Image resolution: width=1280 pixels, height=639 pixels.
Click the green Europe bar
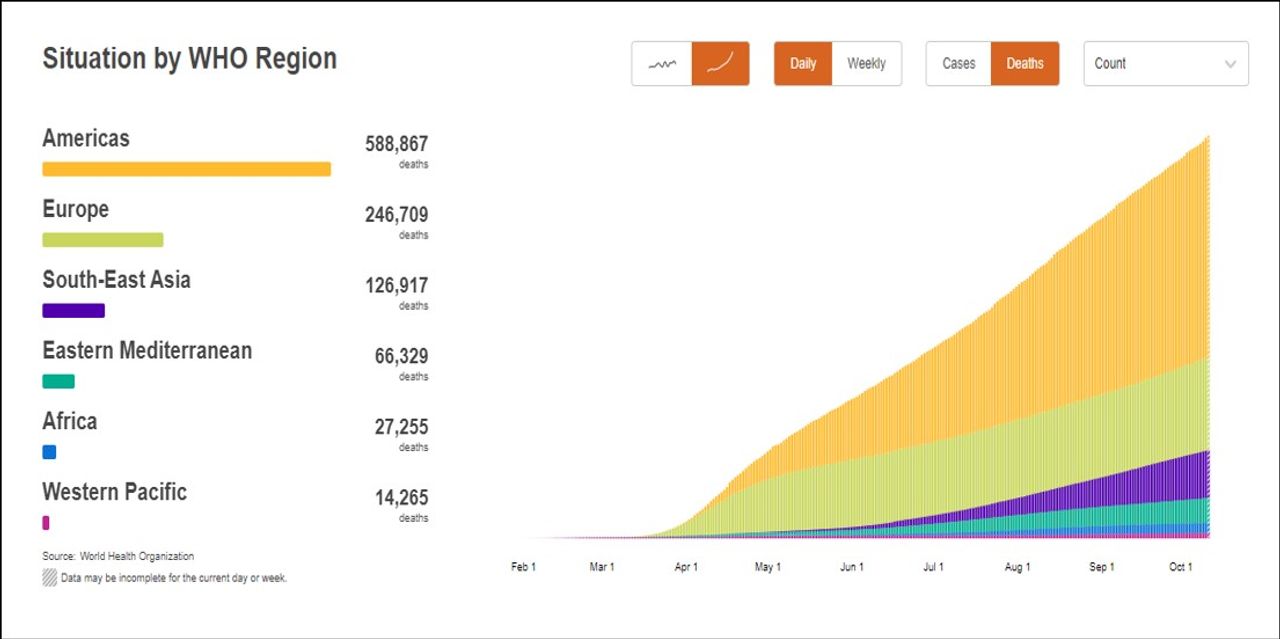tap(102, 240)
